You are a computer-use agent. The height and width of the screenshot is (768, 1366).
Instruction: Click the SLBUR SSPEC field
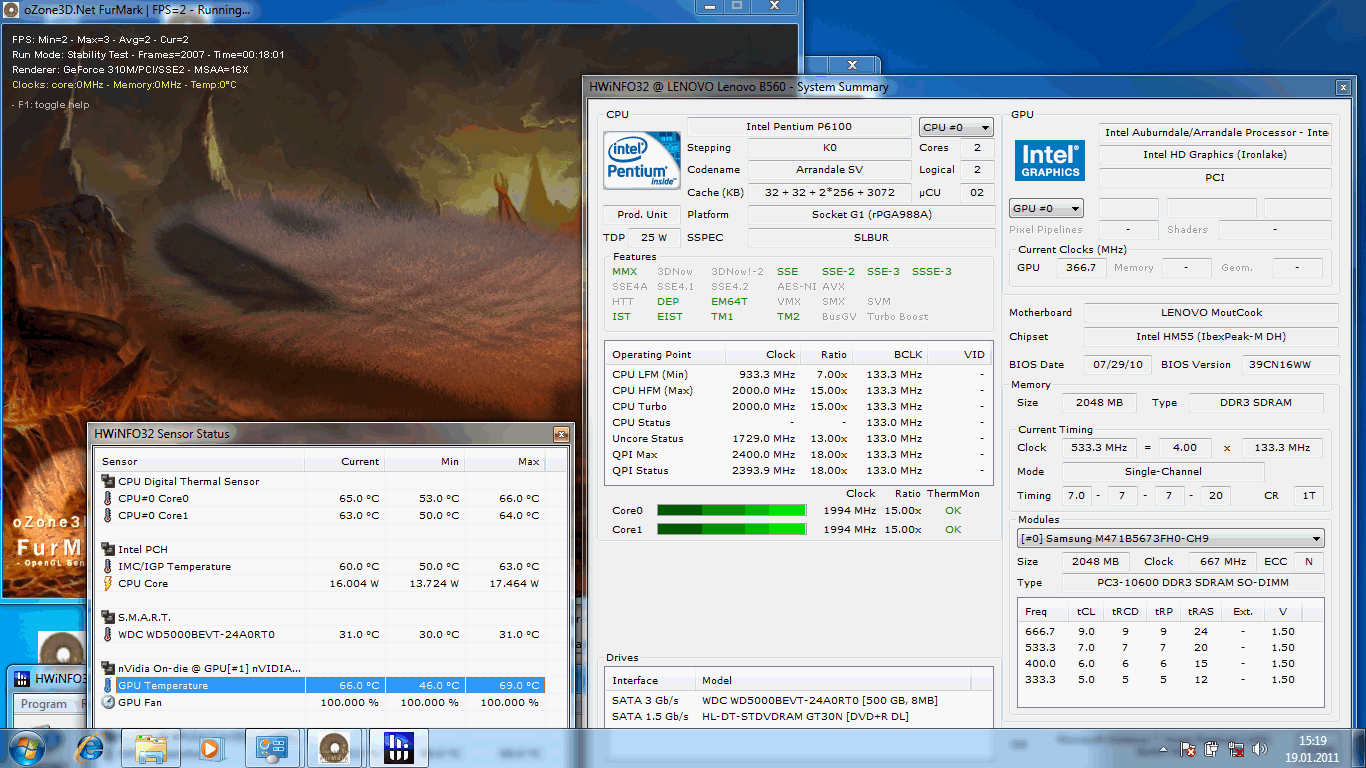click(871, 237)
